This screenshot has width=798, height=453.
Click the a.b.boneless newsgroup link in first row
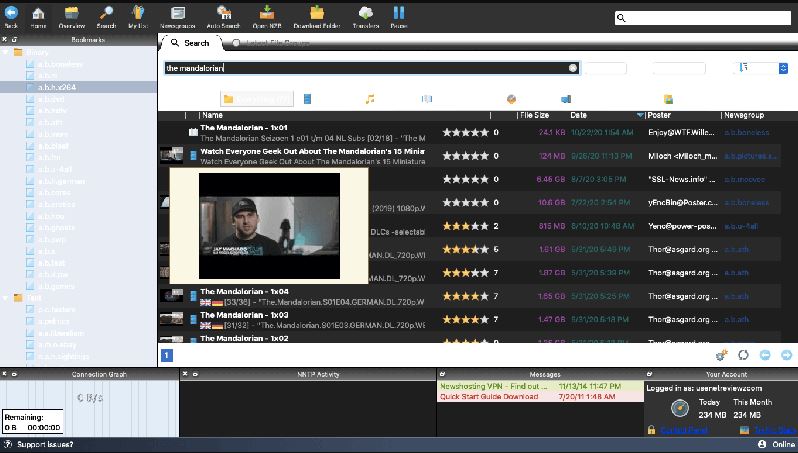pyautogui.click(x=747, y=132)
